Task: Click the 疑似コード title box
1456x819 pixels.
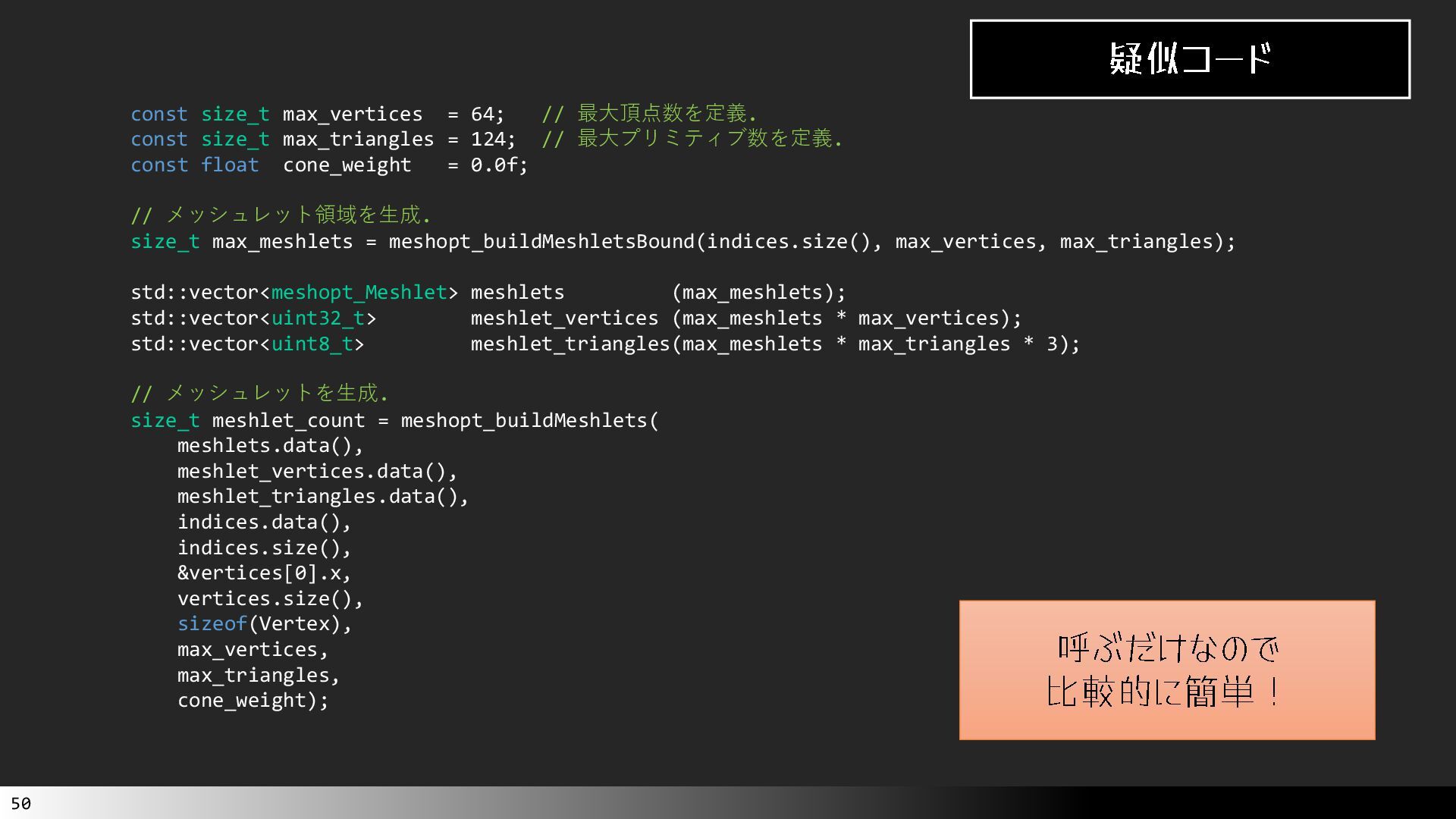Action: [1190, 59]
